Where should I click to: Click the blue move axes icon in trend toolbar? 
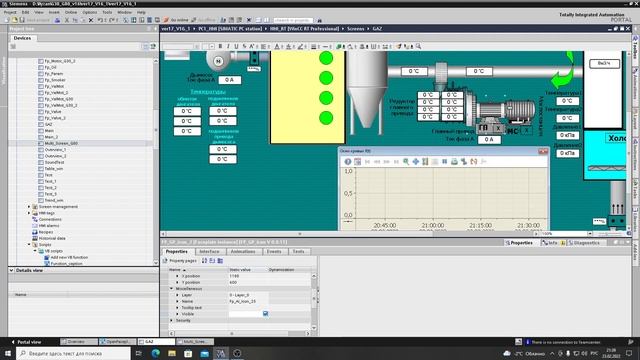(416, 162)
